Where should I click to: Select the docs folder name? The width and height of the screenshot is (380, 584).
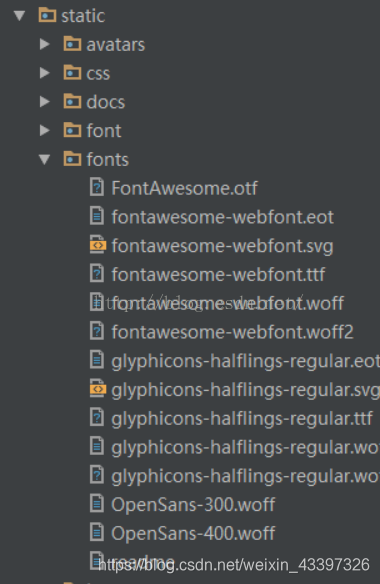pyautogui.click(x=106, y=102)
